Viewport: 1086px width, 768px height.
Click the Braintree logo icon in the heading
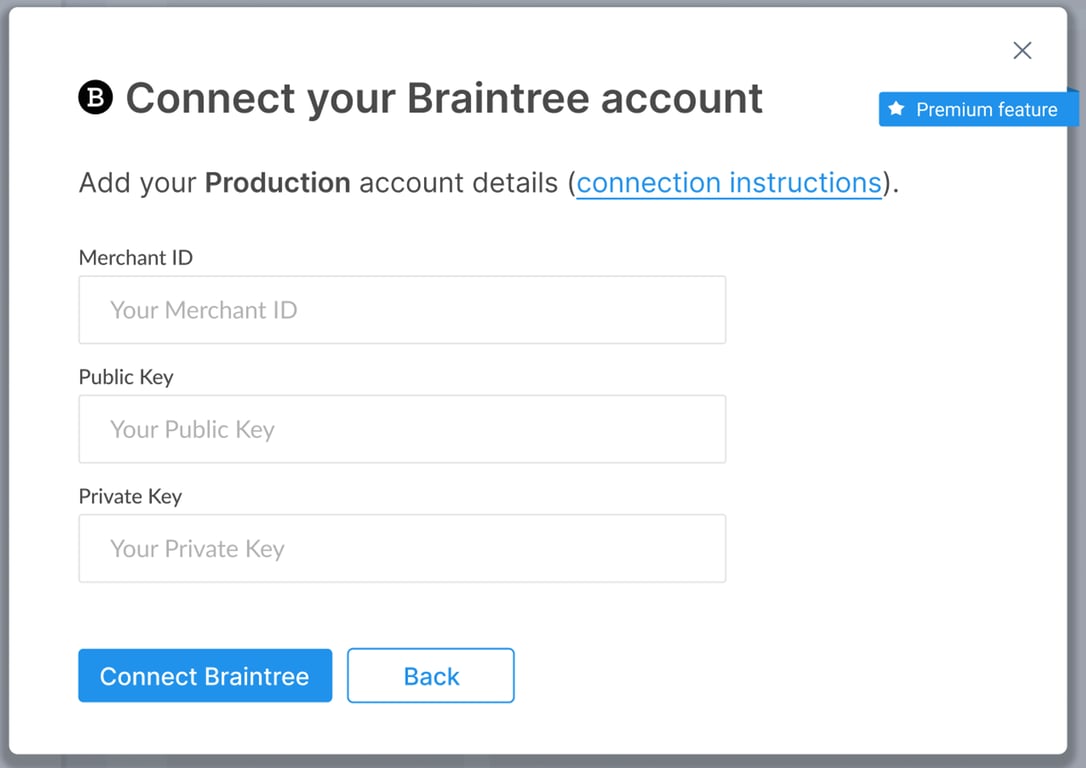[x=96, y=97]
